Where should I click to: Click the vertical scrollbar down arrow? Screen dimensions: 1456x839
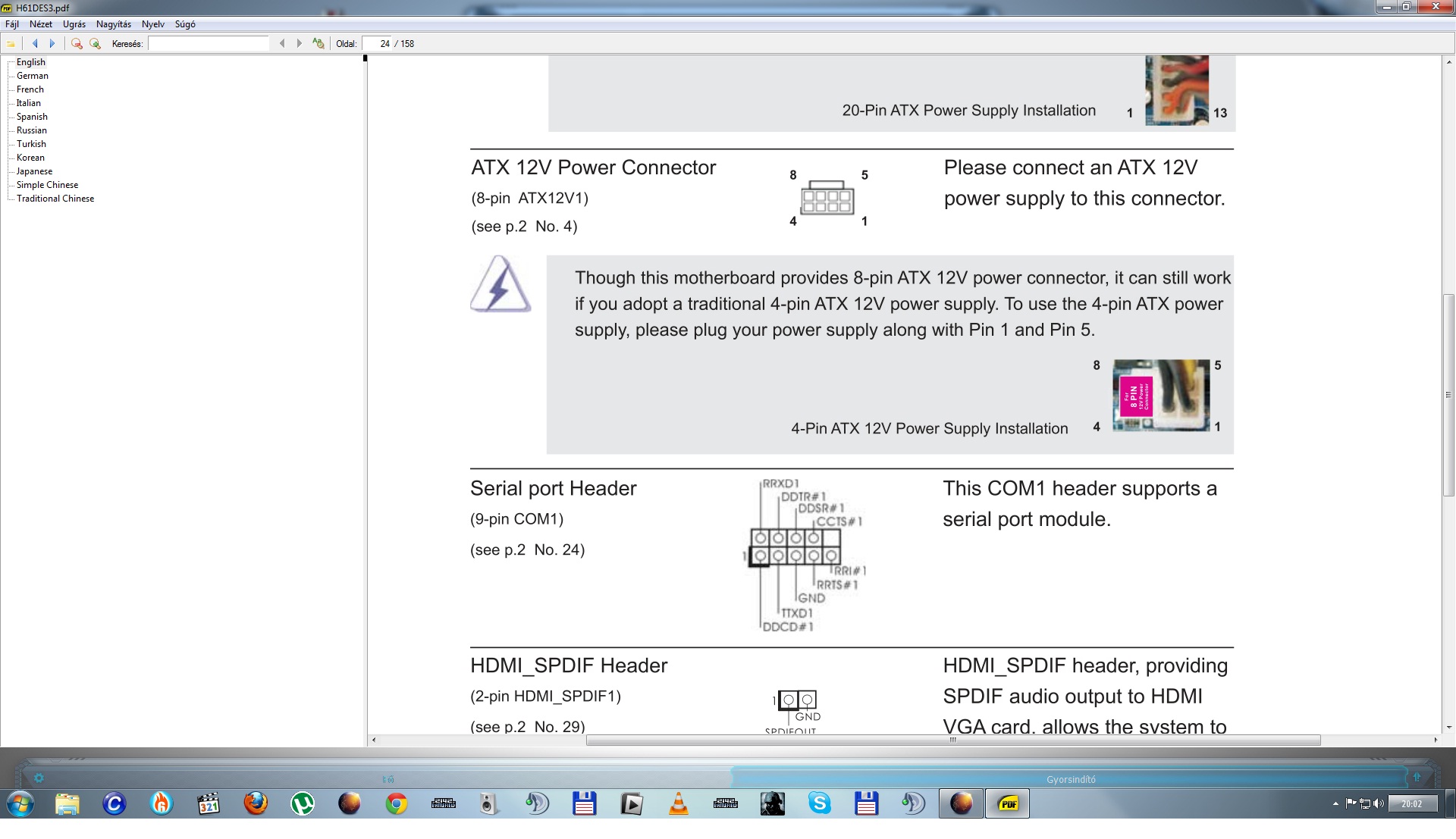[1448, 728]
